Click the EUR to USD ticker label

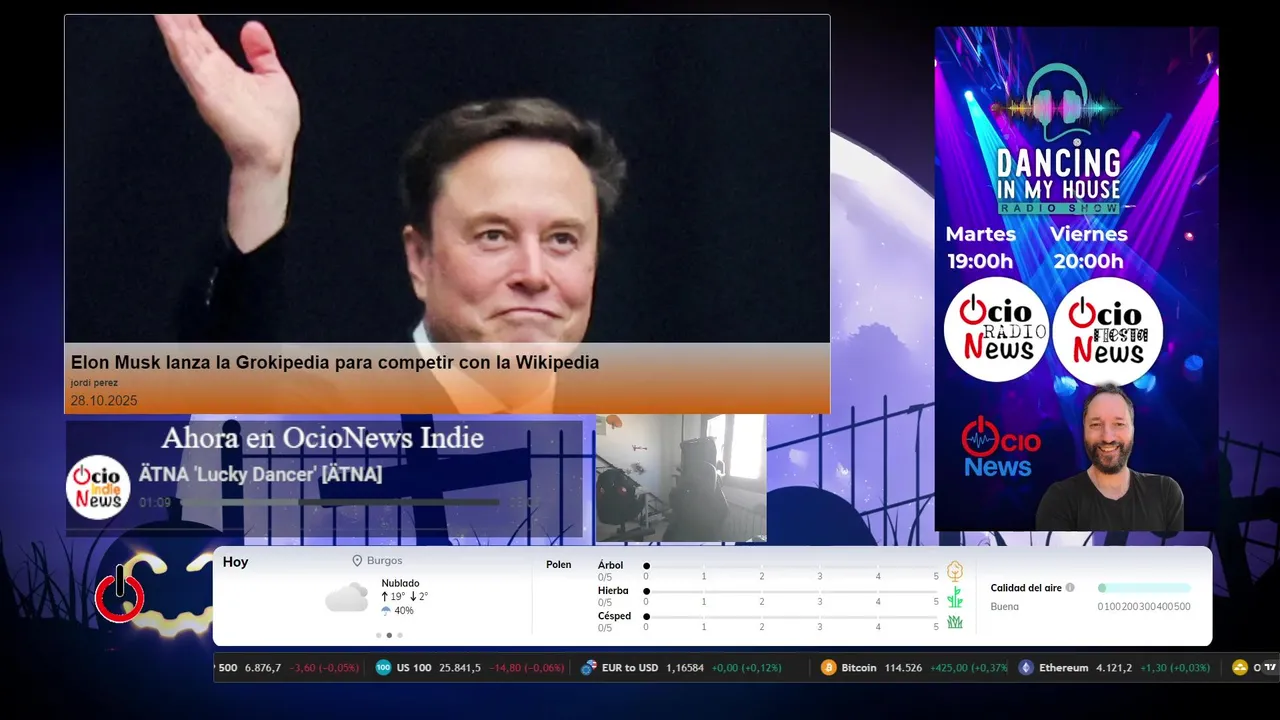pyautogui.click(x=630, y=668)
